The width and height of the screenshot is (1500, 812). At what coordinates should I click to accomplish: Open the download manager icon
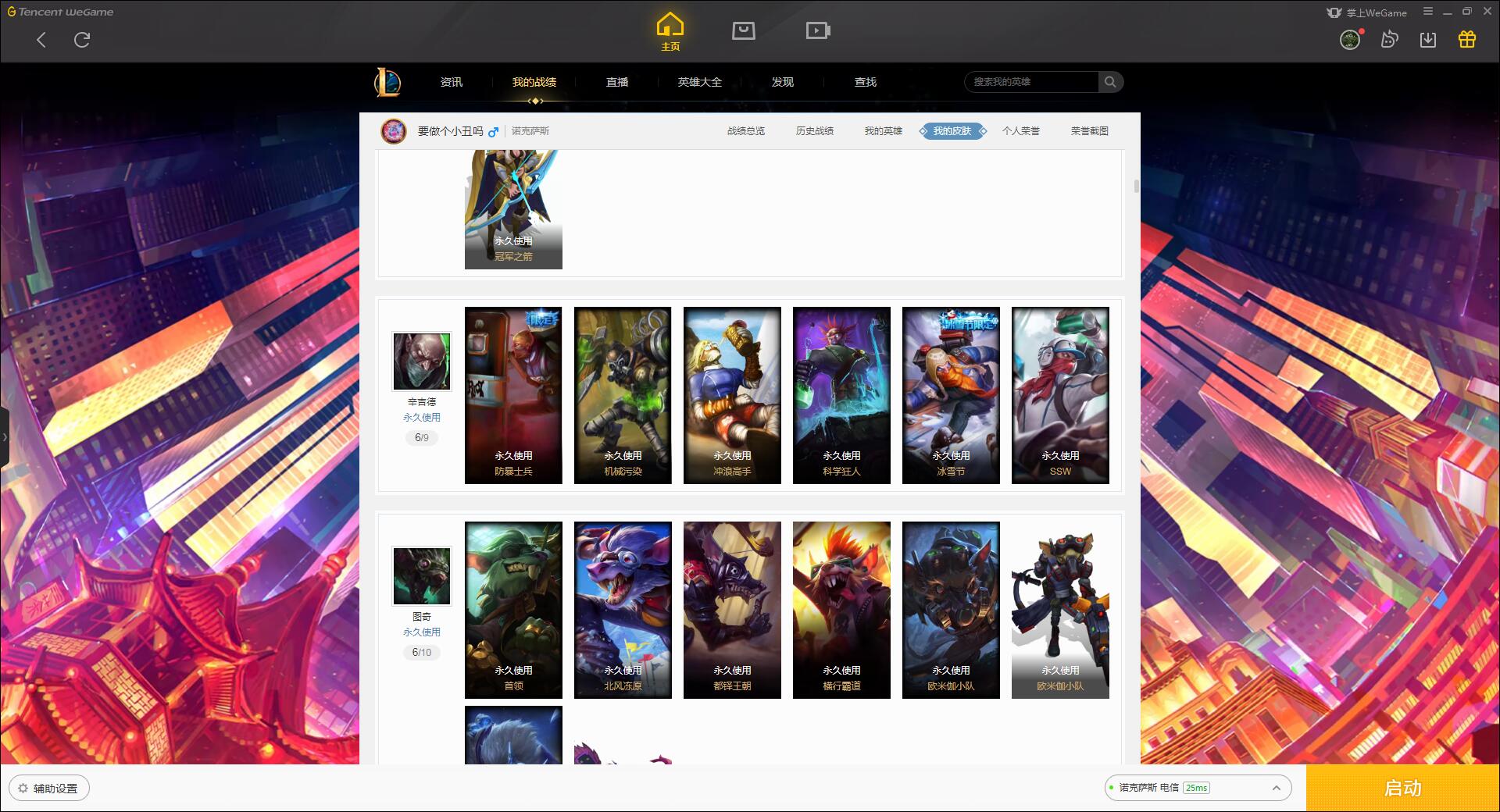pos(1428,40)
